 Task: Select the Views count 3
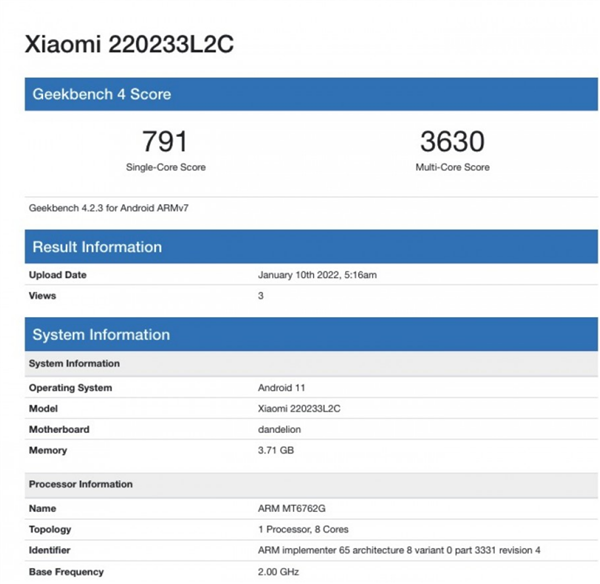(x=261, y=295)
